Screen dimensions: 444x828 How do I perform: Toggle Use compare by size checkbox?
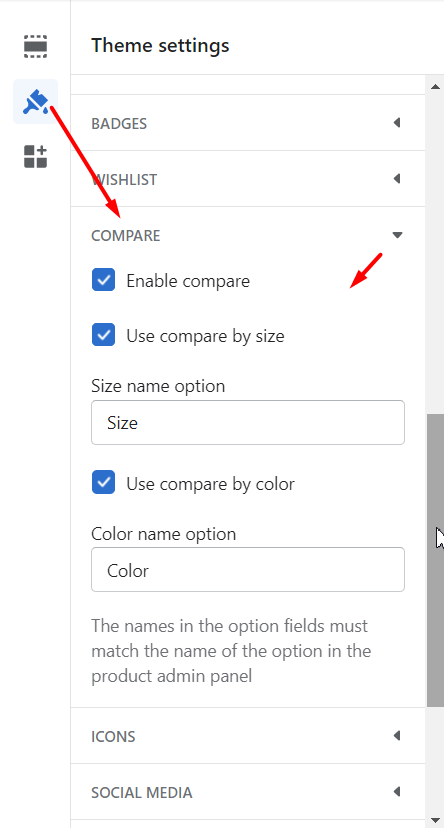click(103, 335)
